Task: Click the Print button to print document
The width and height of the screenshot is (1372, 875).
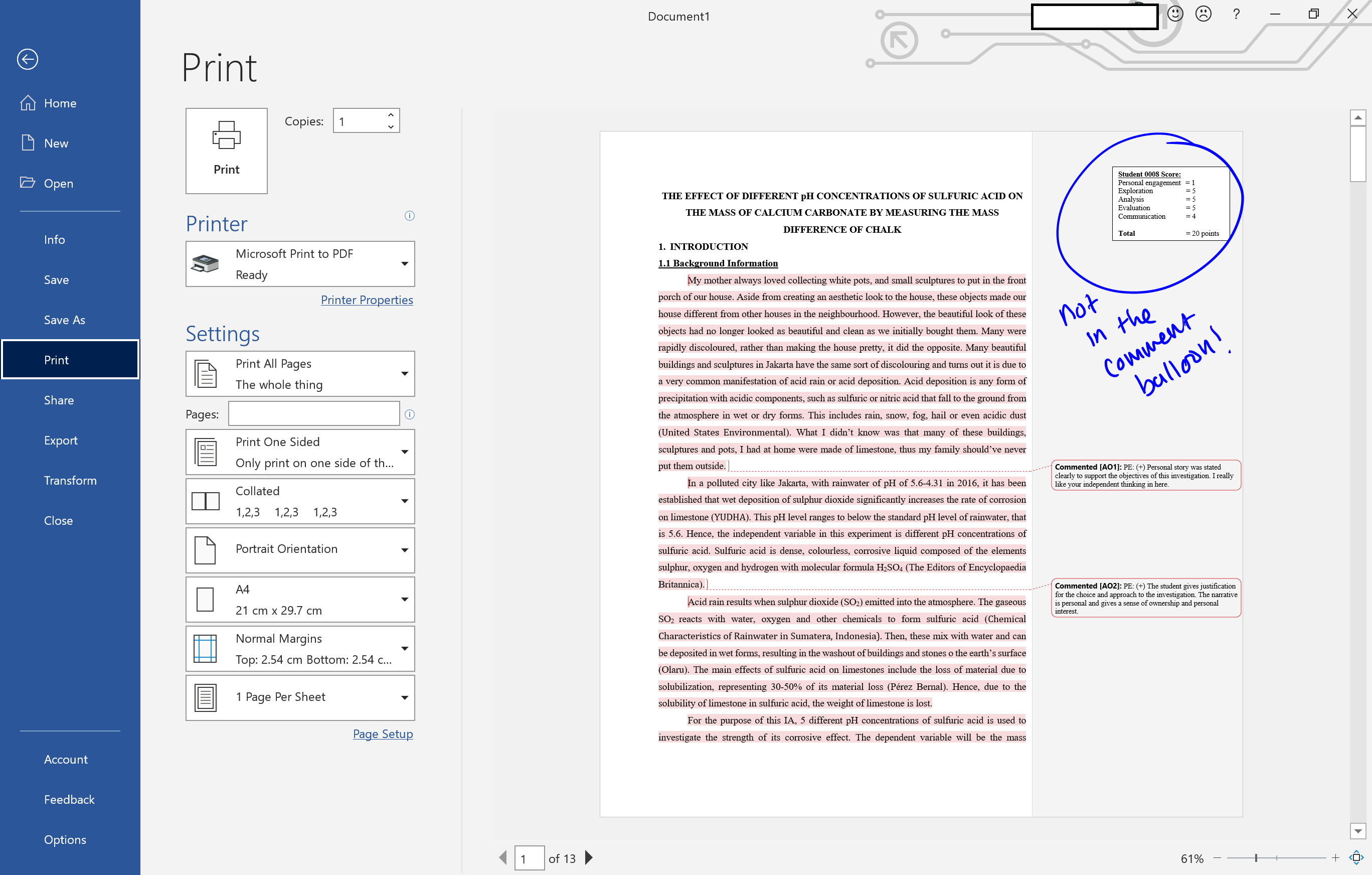Action: tap(226, 149)
